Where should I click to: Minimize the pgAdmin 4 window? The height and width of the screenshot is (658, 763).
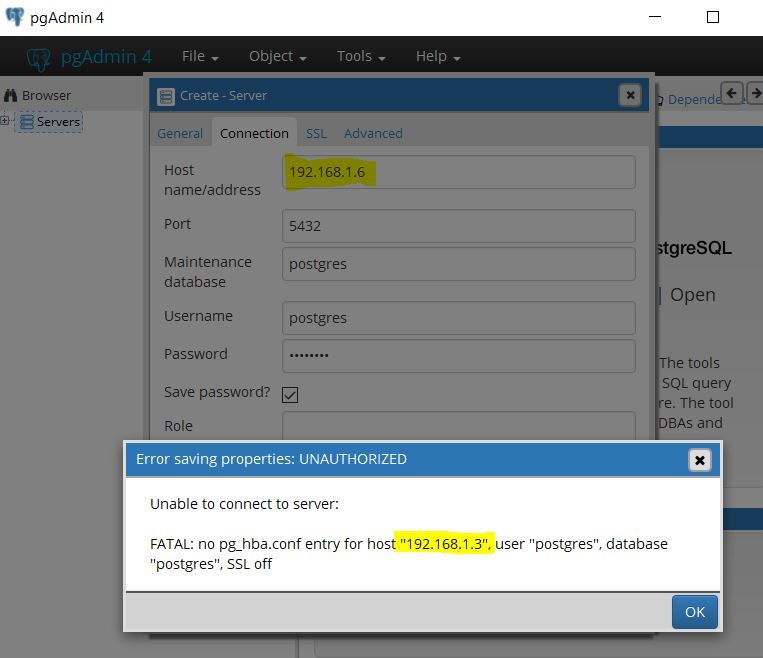[655, 17]
